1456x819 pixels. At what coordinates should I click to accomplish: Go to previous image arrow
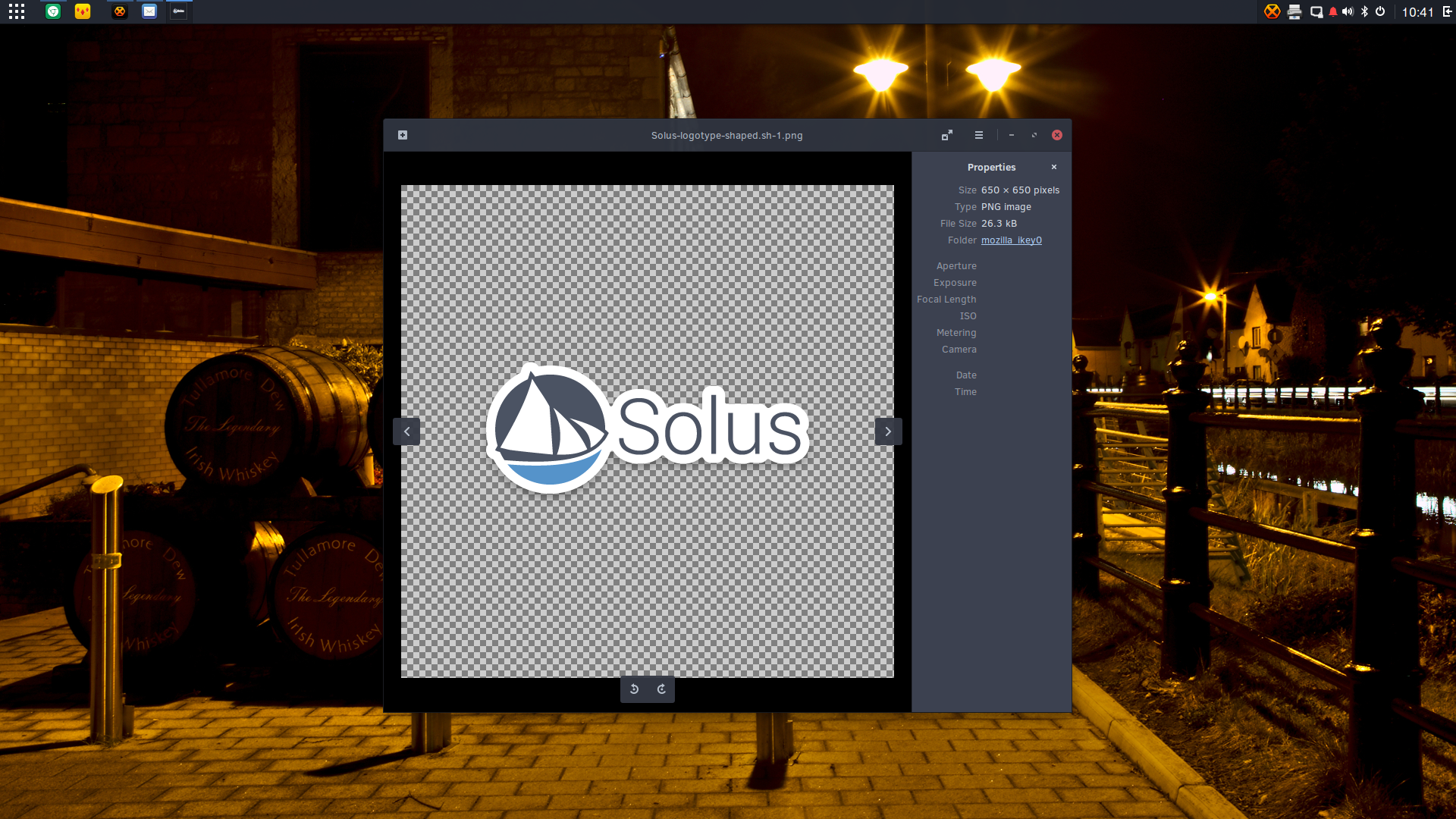406,431
